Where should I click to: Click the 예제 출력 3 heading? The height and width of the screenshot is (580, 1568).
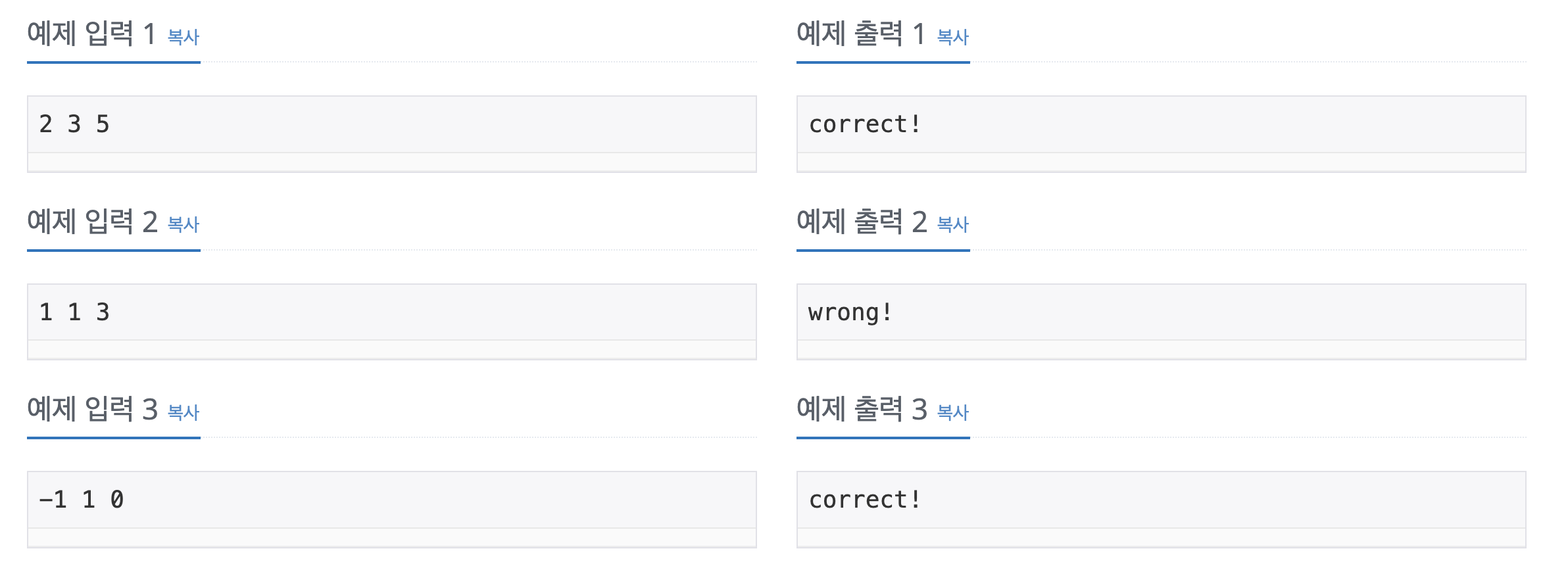point(862,410)
